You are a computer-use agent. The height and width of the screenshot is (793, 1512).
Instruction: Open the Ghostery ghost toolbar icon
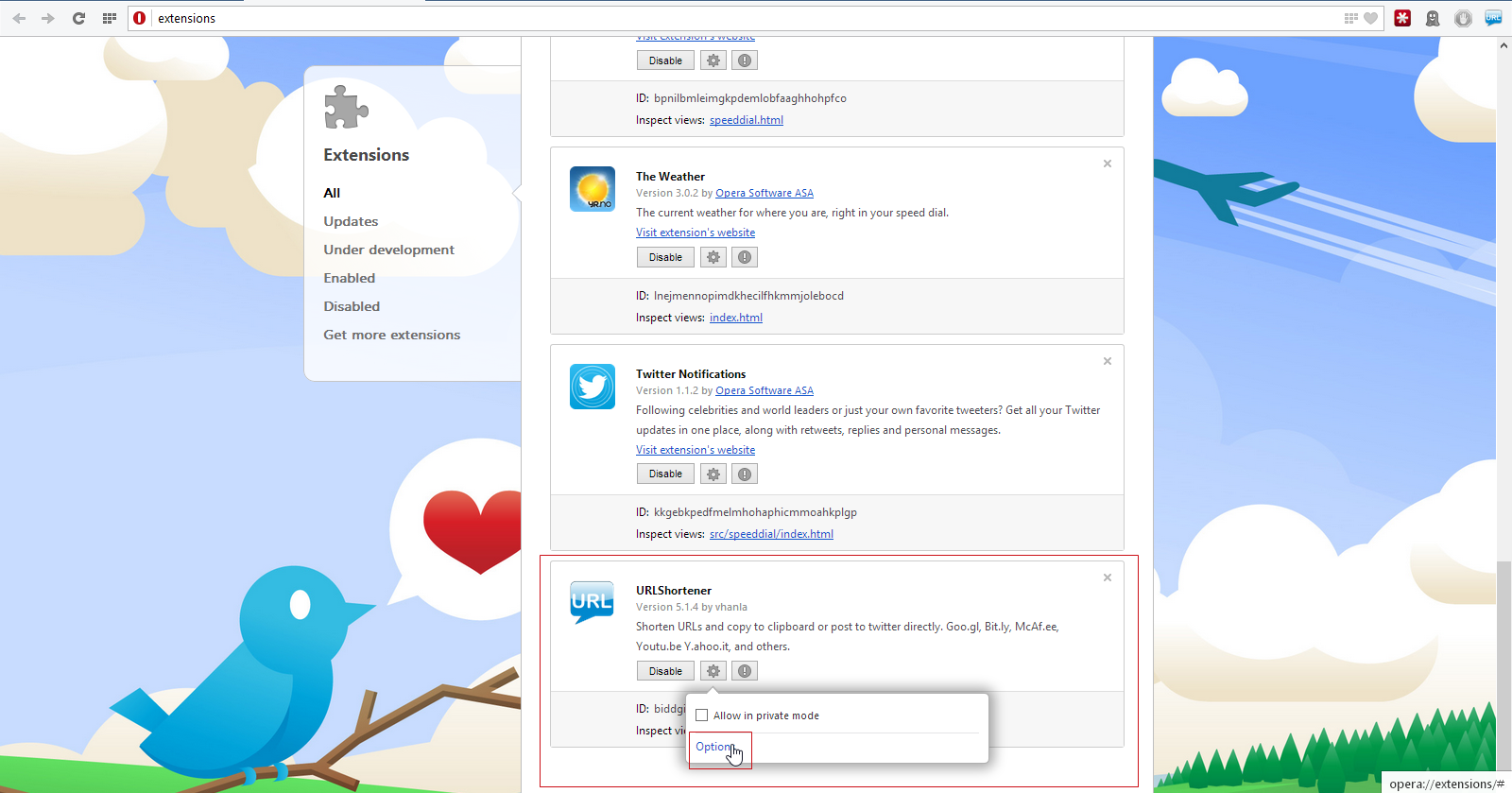(1433, 18)
